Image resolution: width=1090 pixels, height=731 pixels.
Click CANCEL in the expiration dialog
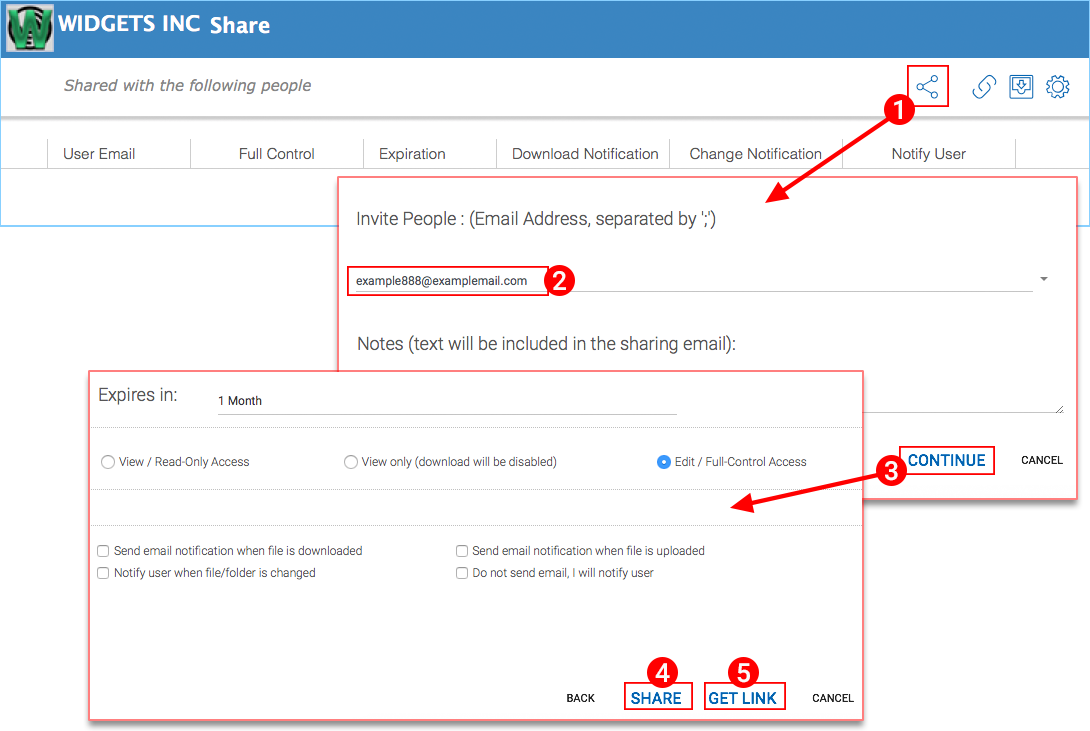(833, 698)
